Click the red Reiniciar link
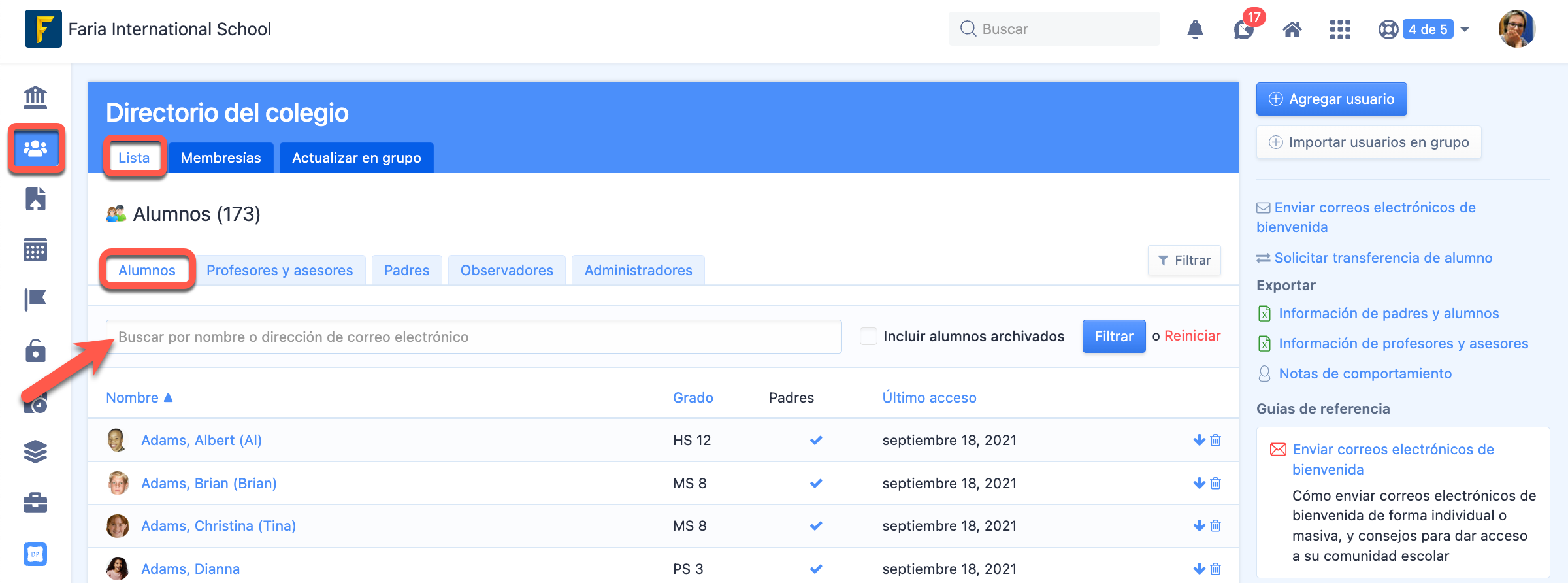This screenshot has height=583, width=1568. 1192,336
